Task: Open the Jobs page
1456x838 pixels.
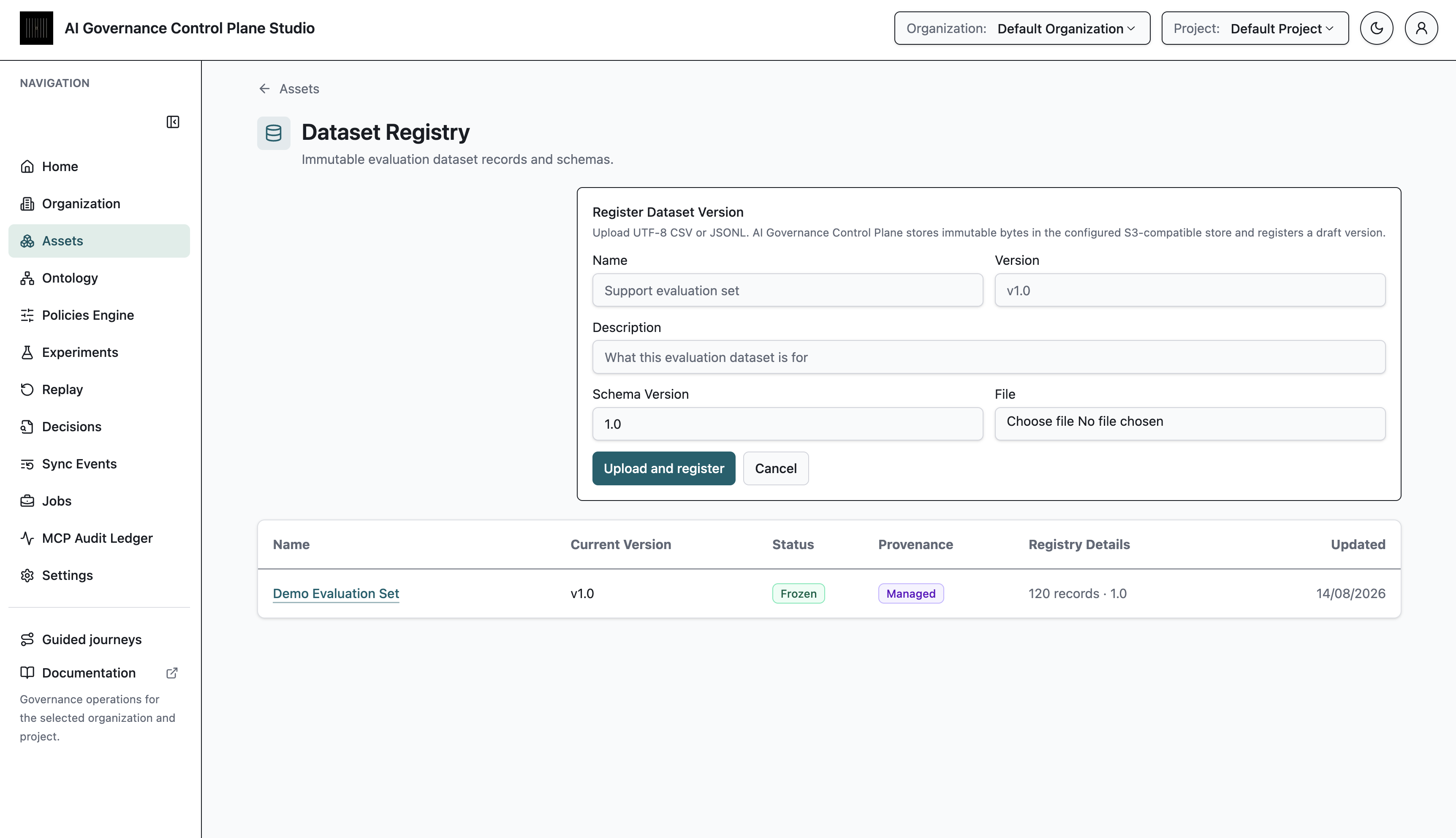Action: click(99, 501)
